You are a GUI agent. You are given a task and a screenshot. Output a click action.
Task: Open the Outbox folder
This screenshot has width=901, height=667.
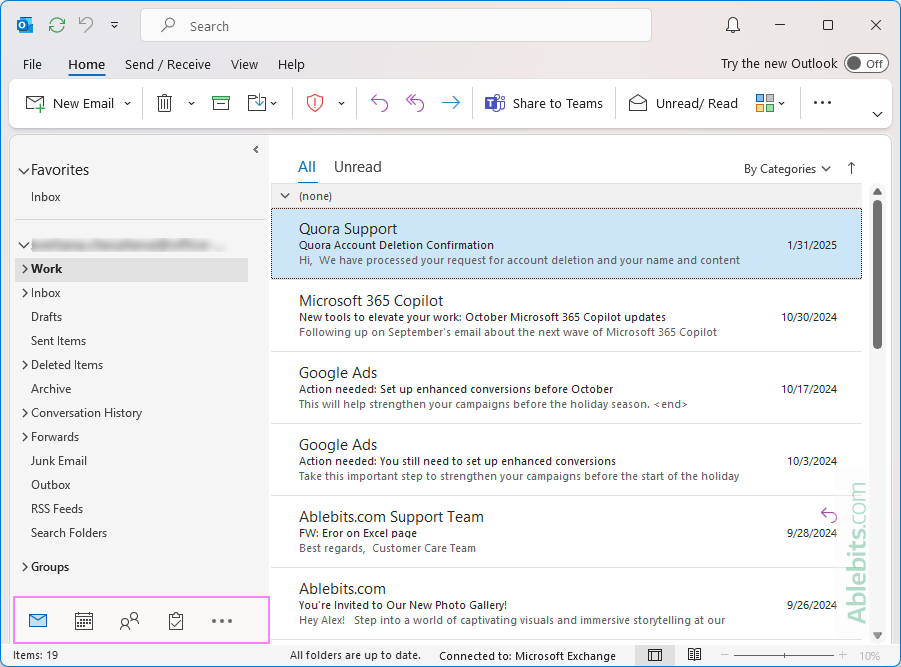[x=51, y=485]
